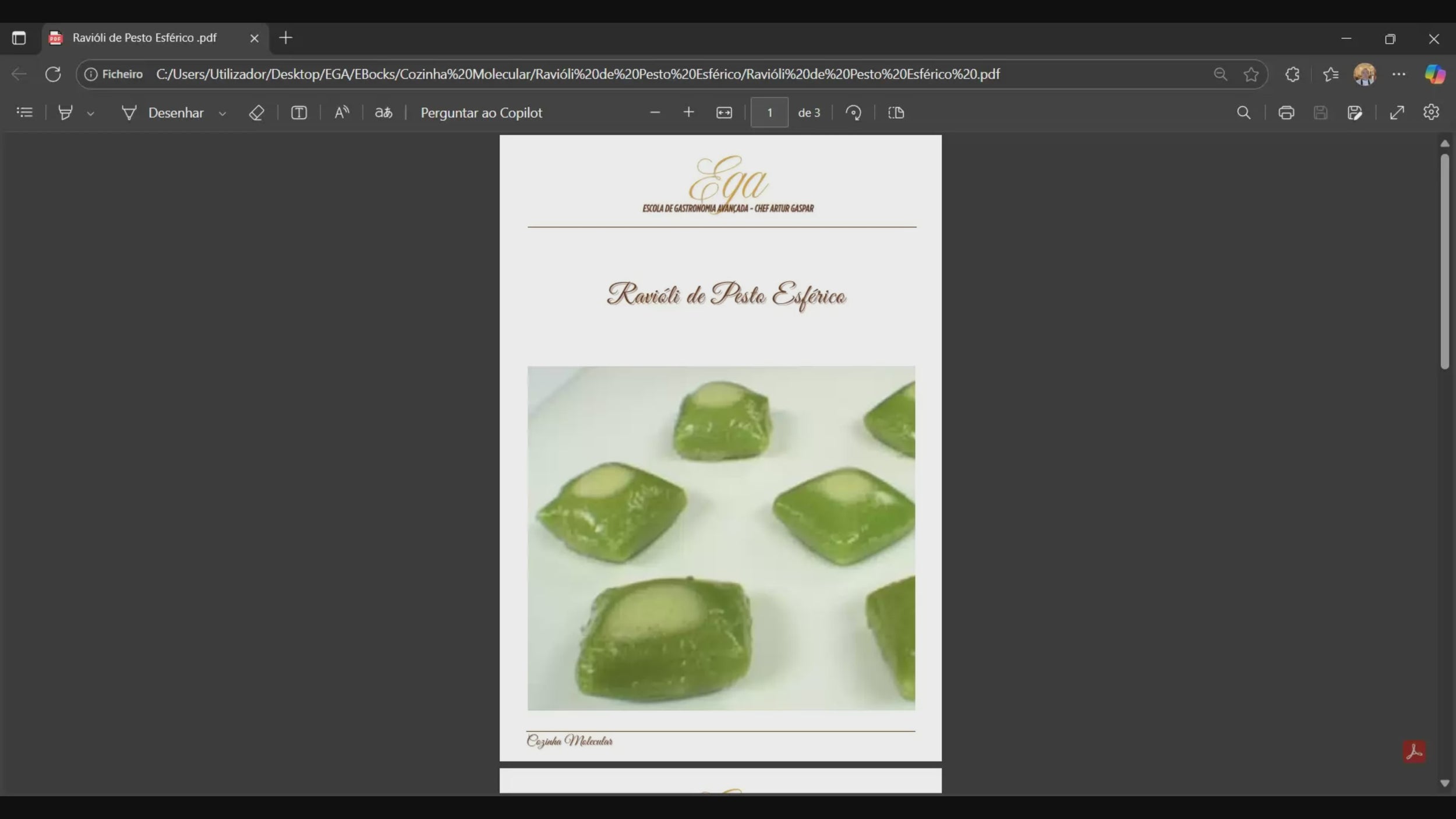This screenshot has width=1456, height=819.
Task: Zoom in with the plus button
Action: coord(688,112)
